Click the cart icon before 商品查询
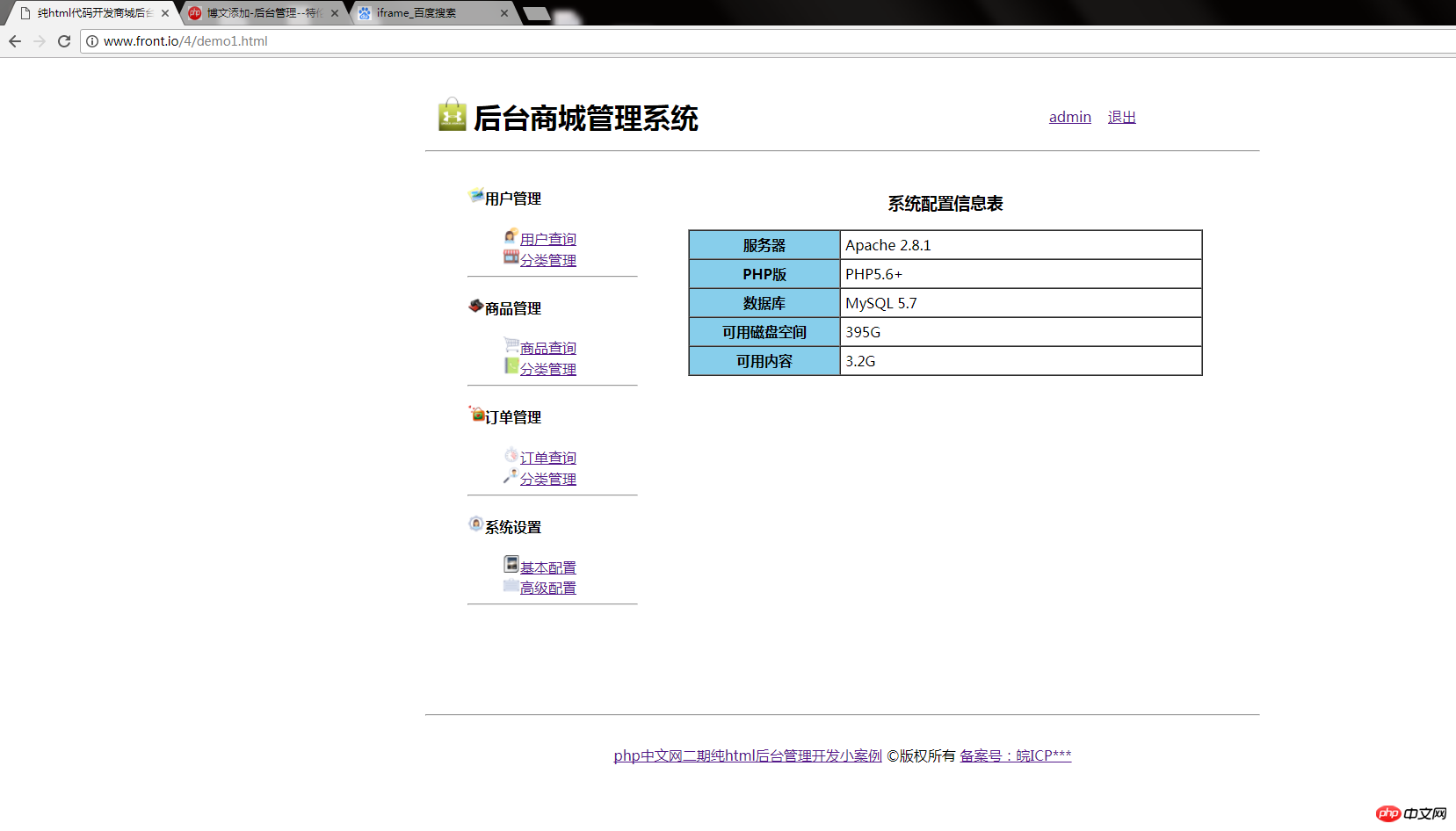 pyautogui.click(x=511, y=344)
